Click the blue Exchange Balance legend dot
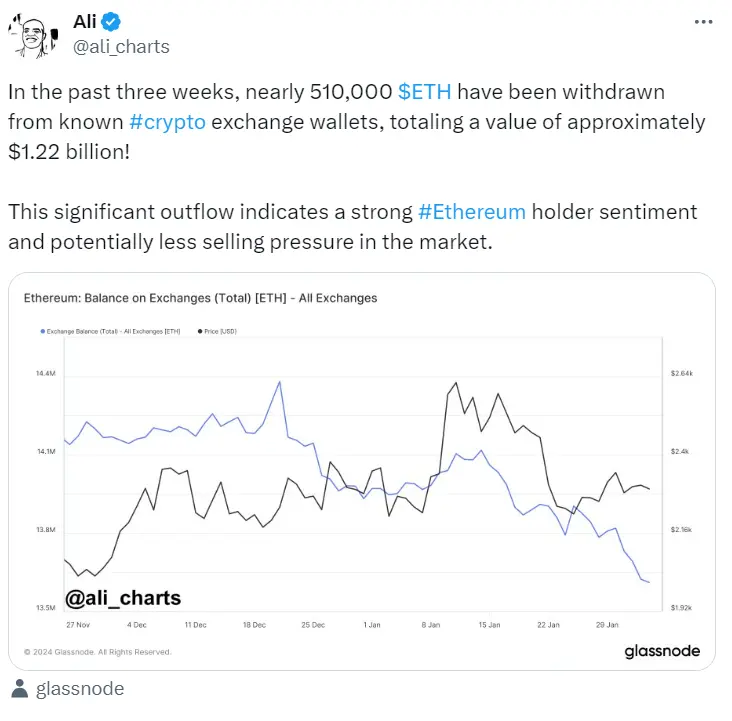The image size is (732, 721). 42,331
